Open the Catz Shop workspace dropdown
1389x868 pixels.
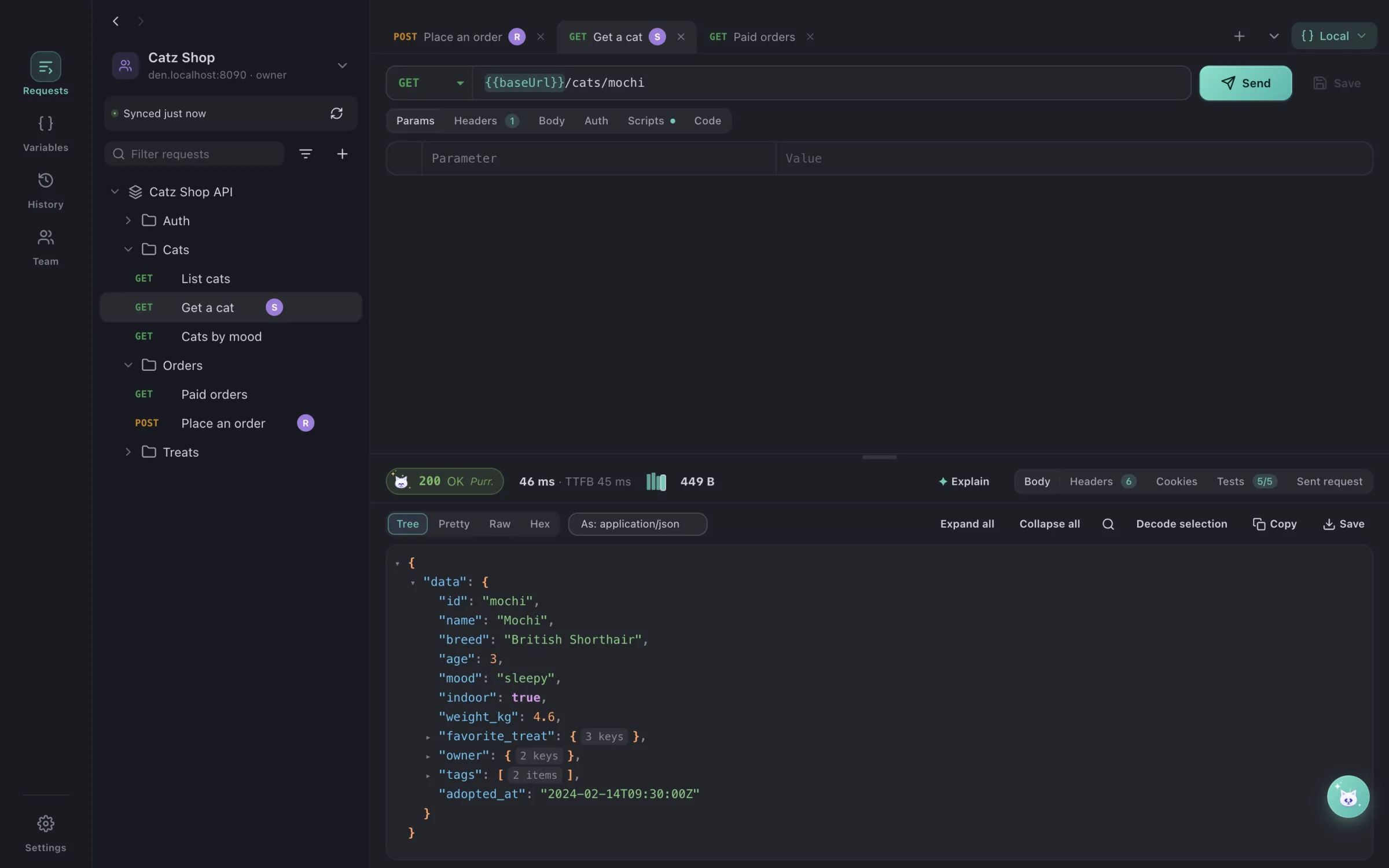(x=342, y=66)
